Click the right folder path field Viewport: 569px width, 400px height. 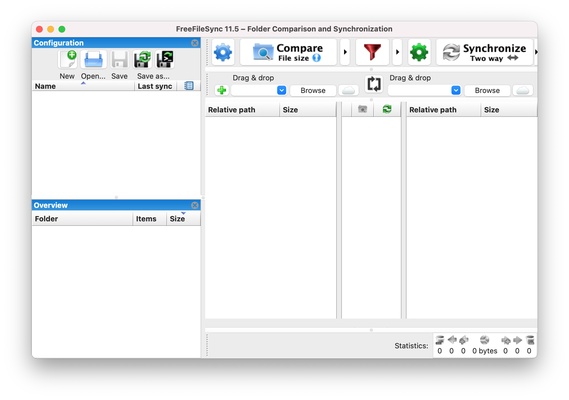click(420, 90)
